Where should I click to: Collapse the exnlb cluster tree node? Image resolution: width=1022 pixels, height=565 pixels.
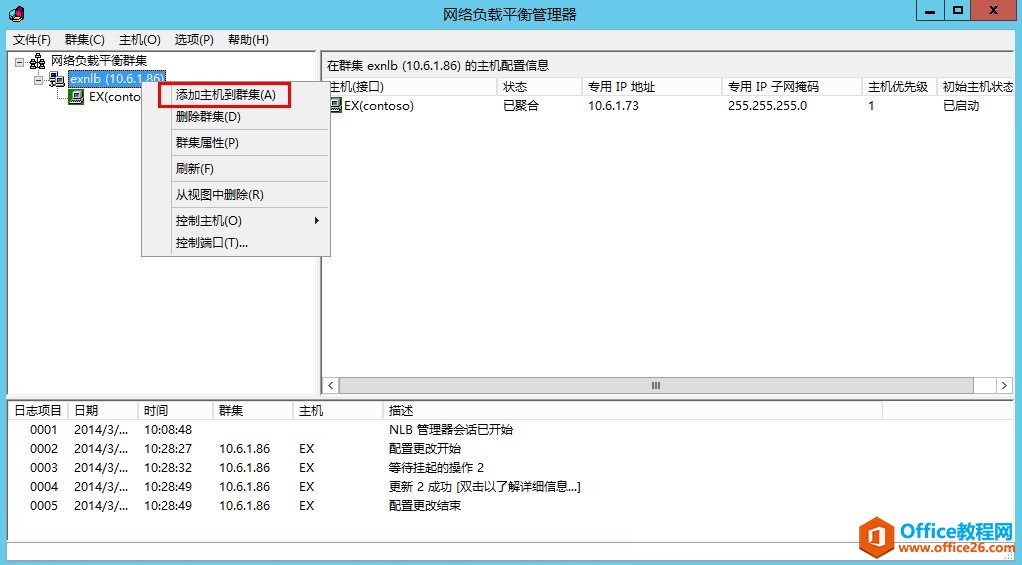click(x=38, y=80)
